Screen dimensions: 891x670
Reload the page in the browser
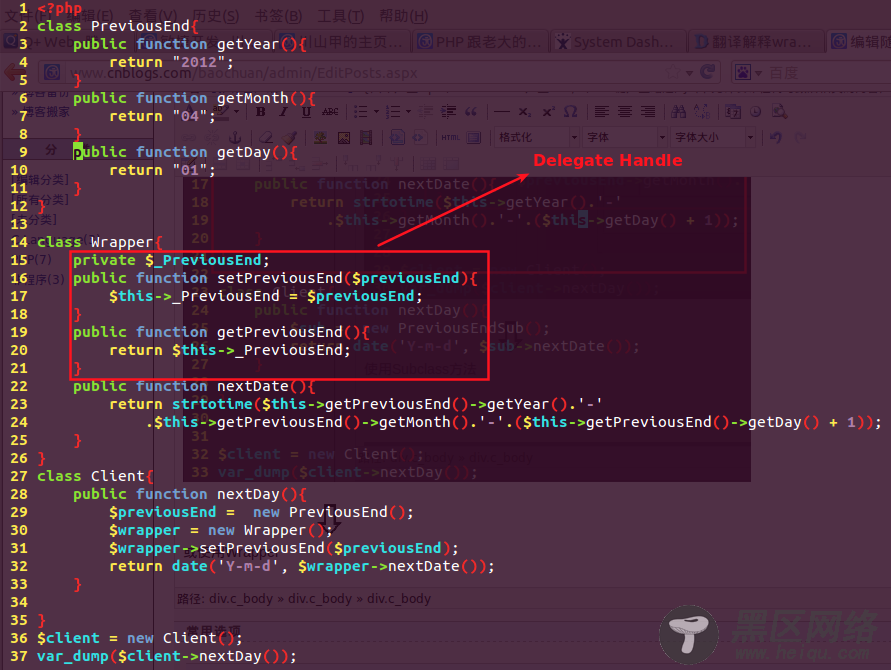point(707,72)
